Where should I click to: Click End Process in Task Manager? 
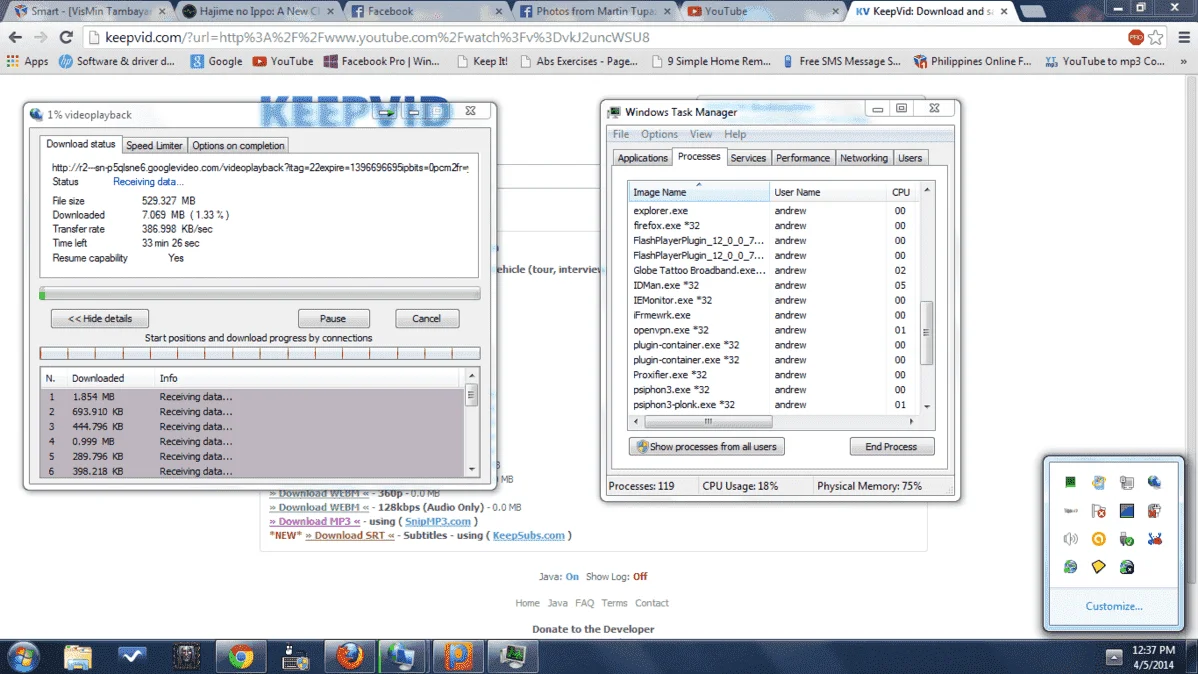pos(891,446)
